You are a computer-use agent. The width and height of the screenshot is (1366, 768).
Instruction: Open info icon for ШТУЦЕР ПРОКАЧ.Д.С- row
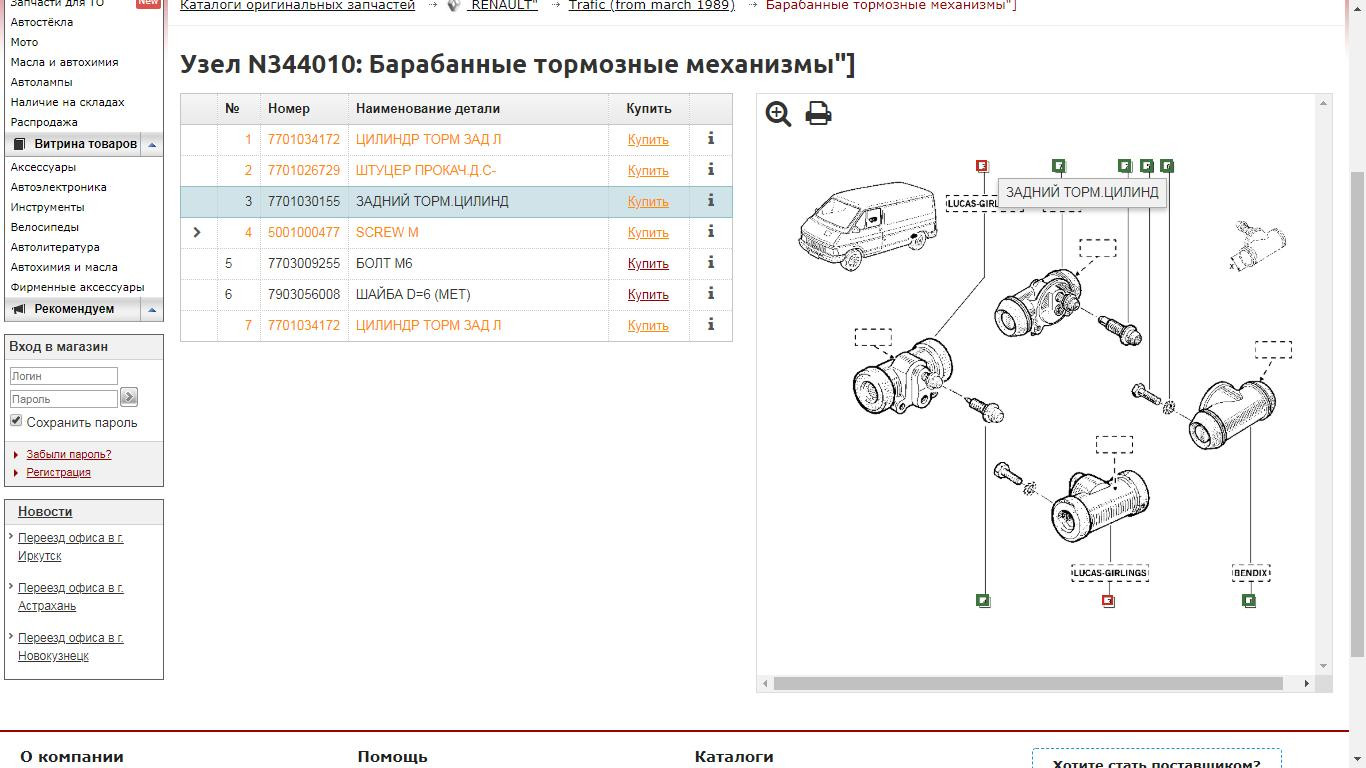click(711, 169)
